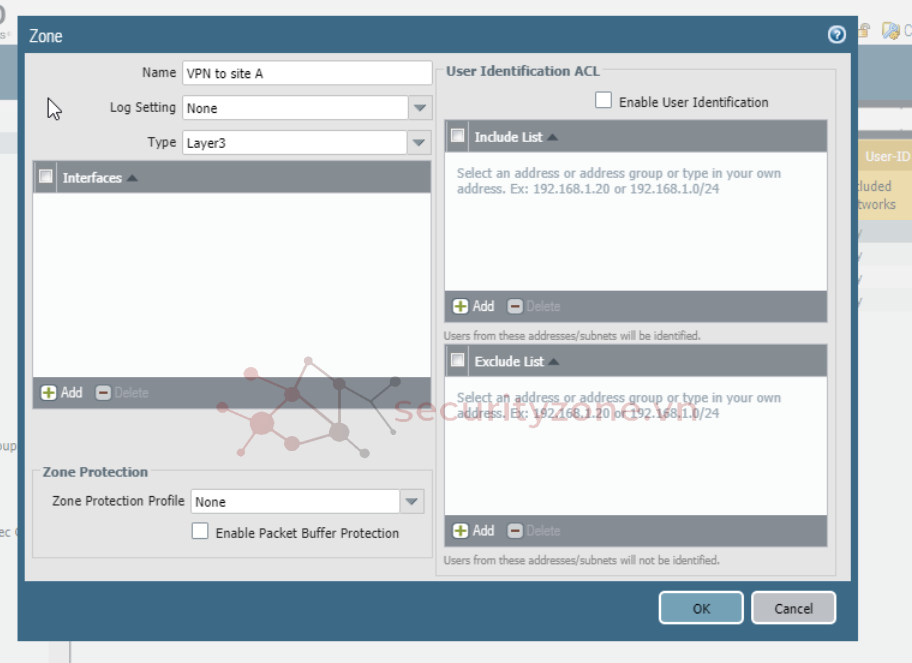The image size is (912, 663).
Task: Click the Name field with VPN to site A
Action: tap(306, 73)
